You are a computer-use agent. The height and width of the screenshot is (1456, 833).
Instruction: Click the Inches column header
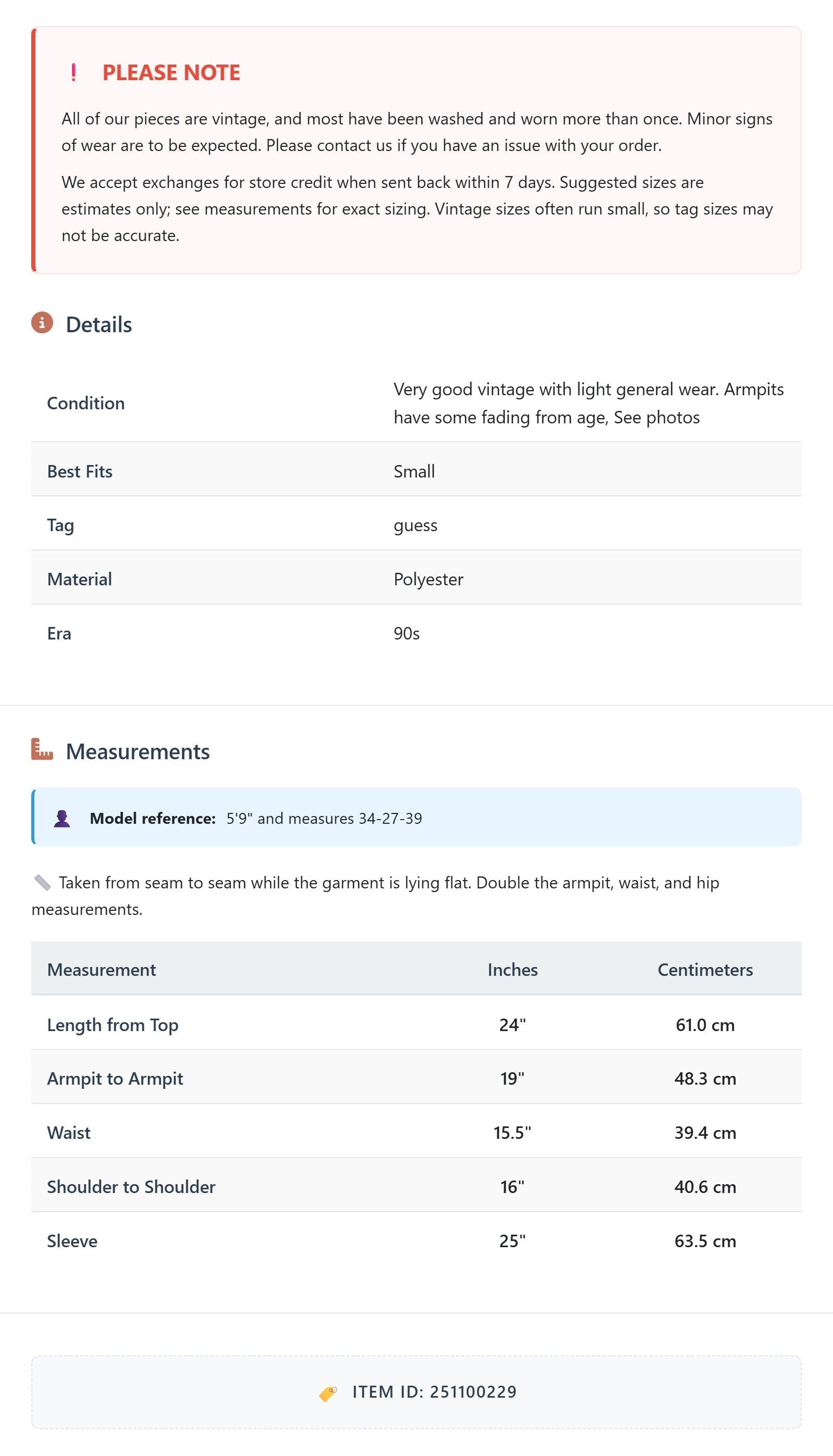coord(513,970)
